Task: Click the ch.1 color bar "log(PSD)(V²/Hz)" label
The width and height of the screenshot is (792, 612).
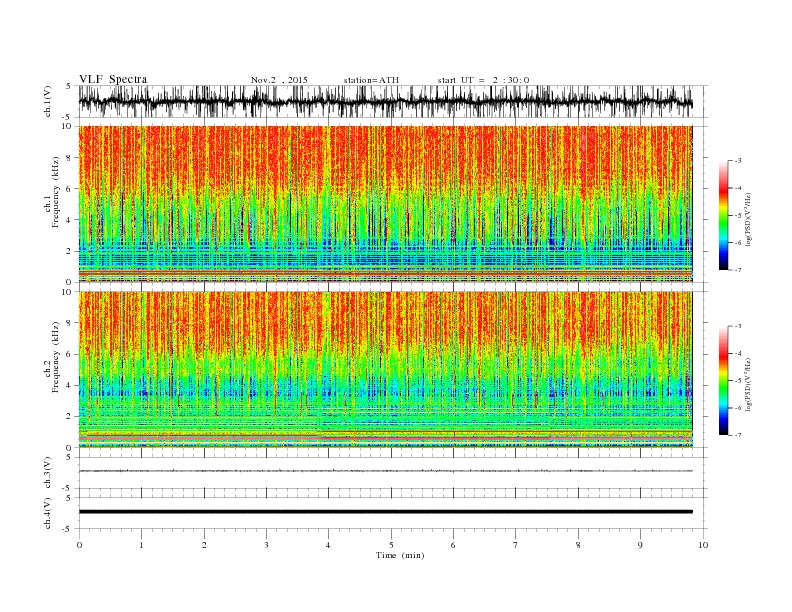Action: click(x=749, y=219)
